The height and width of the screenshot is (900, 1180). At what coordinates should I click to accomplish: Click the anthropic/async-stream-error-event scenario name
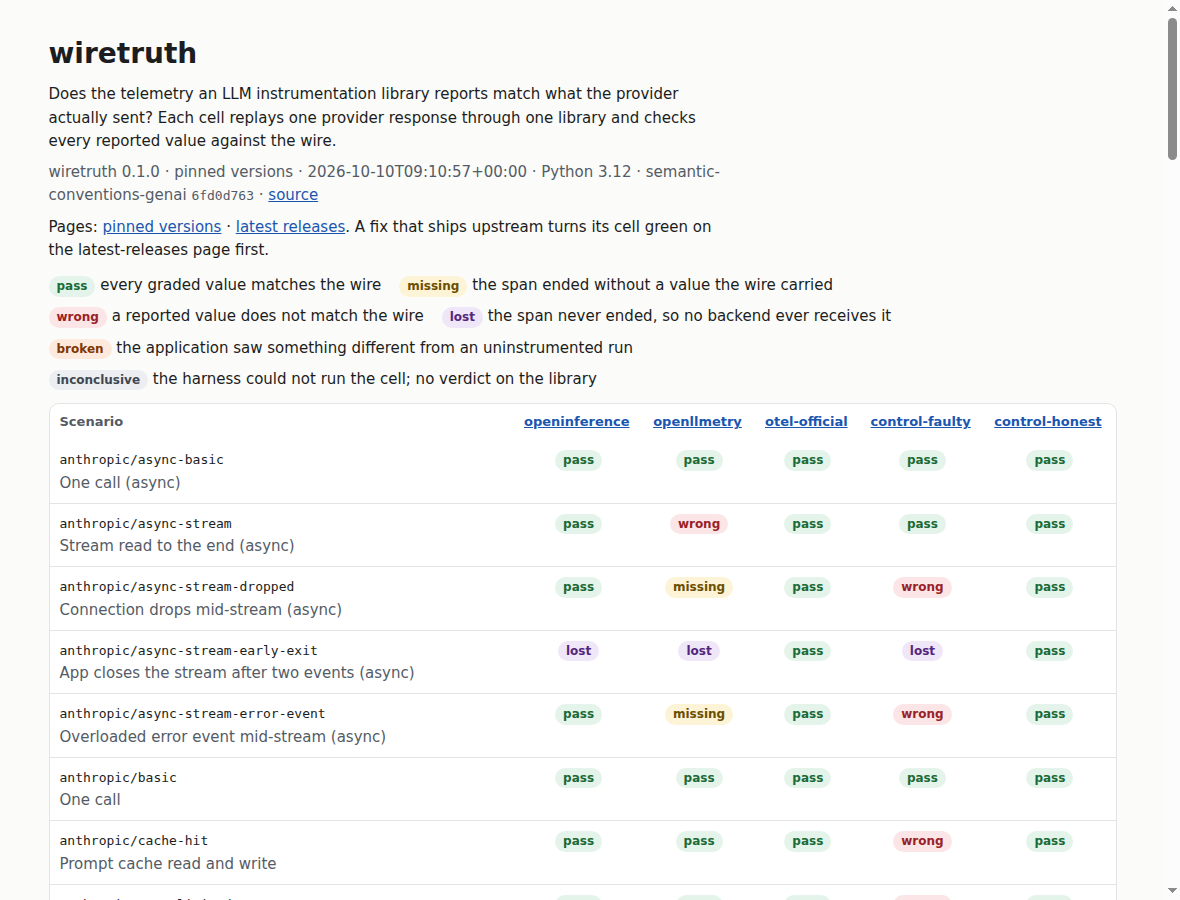(x=192, y=714)
